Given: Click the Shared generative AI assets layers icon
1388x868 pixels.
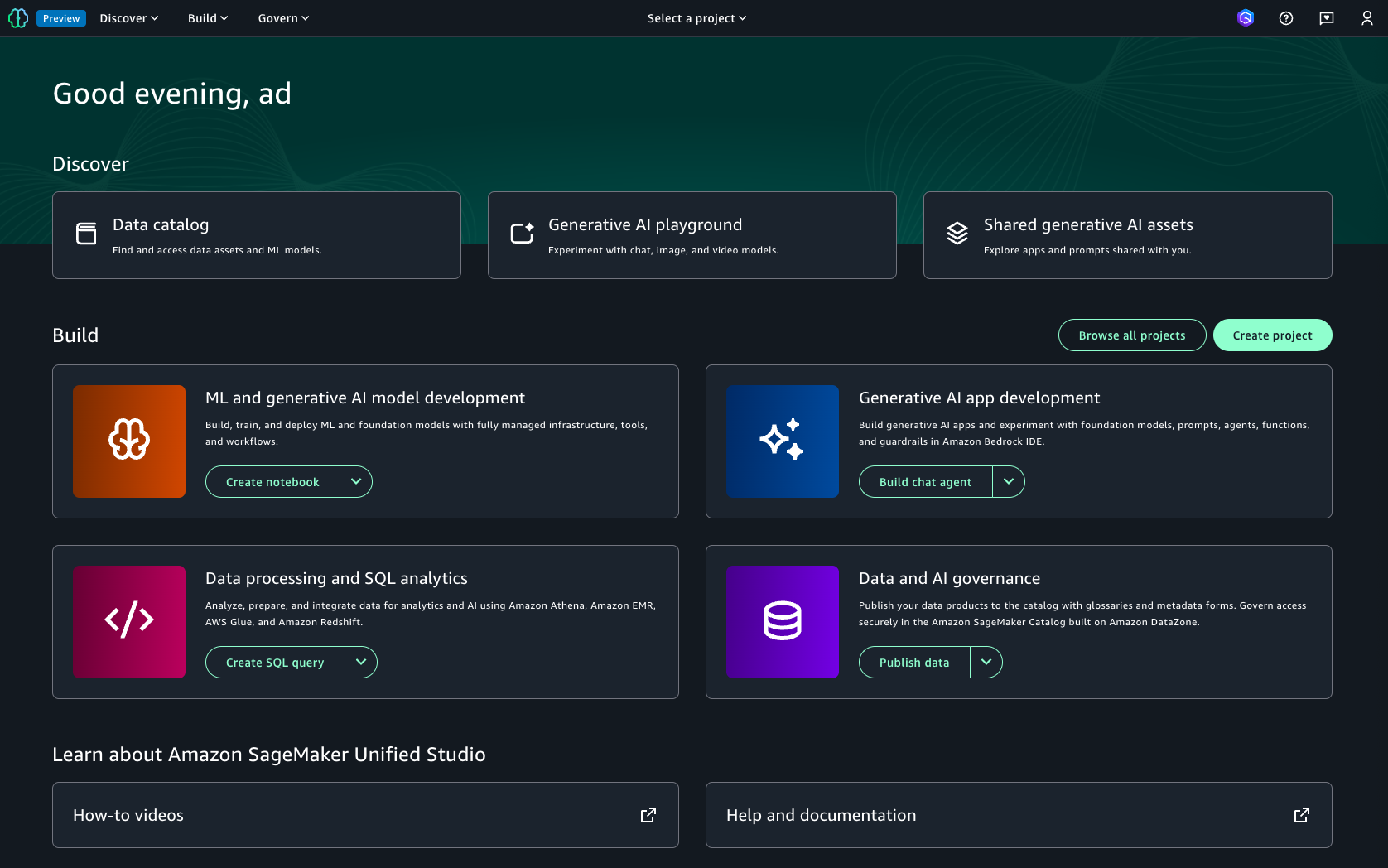Looking at the screenshot, I should (x=957, y=234).
